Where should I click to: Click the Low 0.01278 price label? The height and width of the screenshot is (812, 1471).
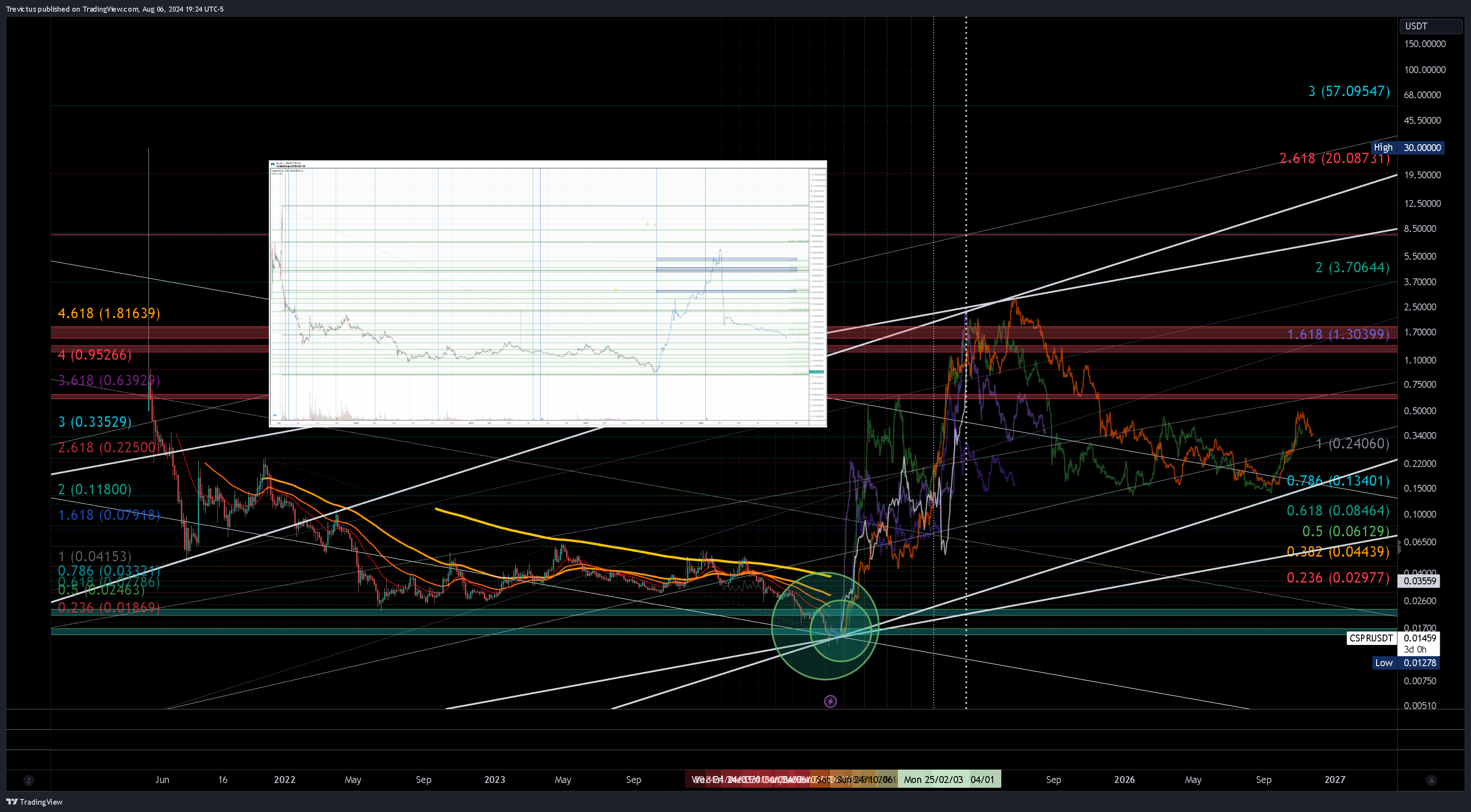coord(1405,663)
